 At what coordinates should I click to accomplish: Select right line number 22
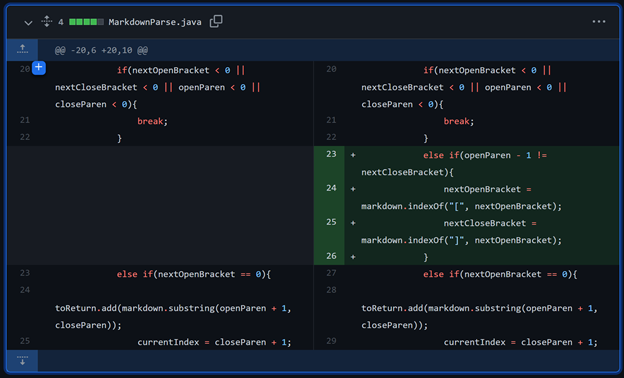(331, 137)
